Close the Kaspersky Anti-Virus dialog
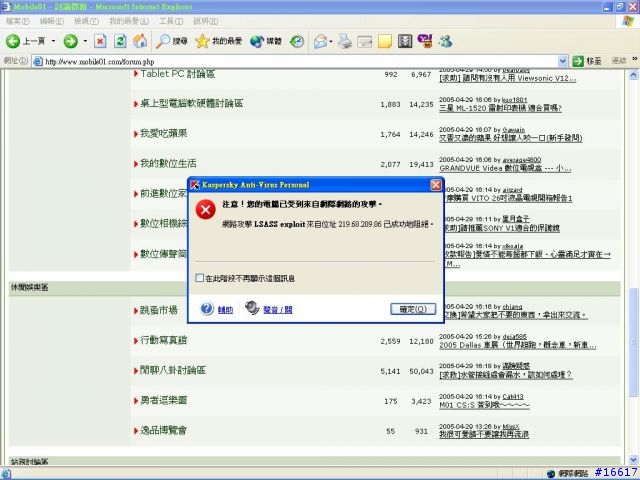Image resolution: width=640 pixels, height=480 pixels. point(436,185)
